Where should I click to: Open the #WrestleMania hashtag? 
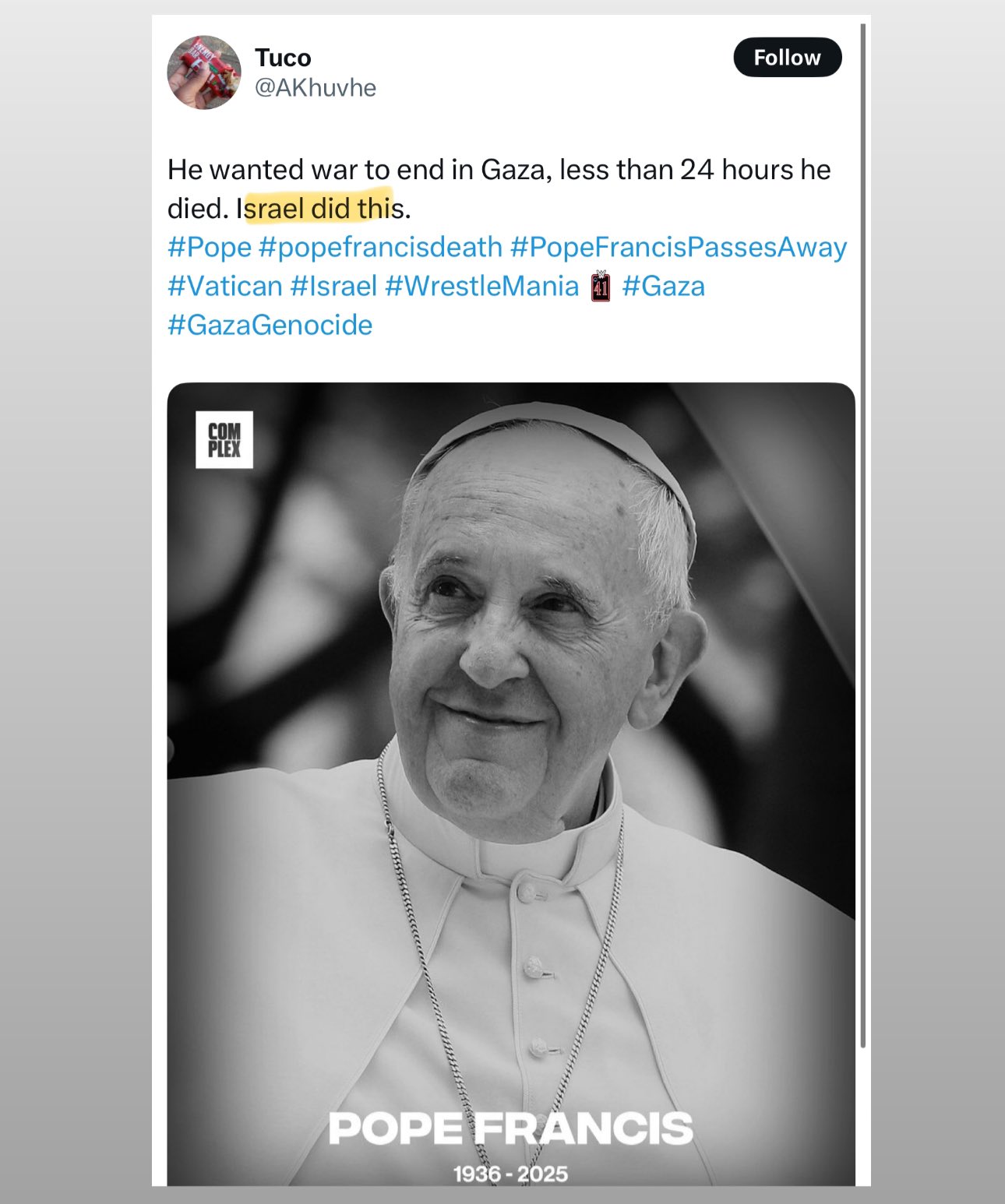482,286
